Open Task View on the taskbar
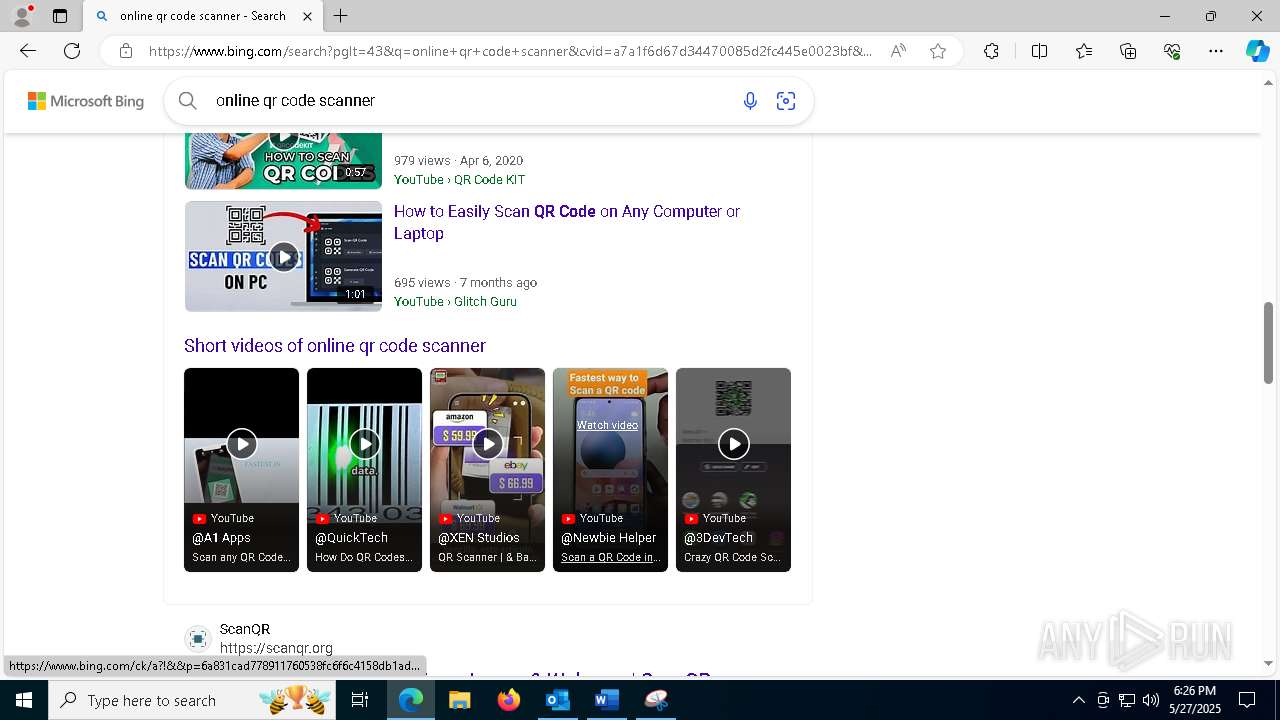This screenshot has width=1280, height=720. click(361, 700)
